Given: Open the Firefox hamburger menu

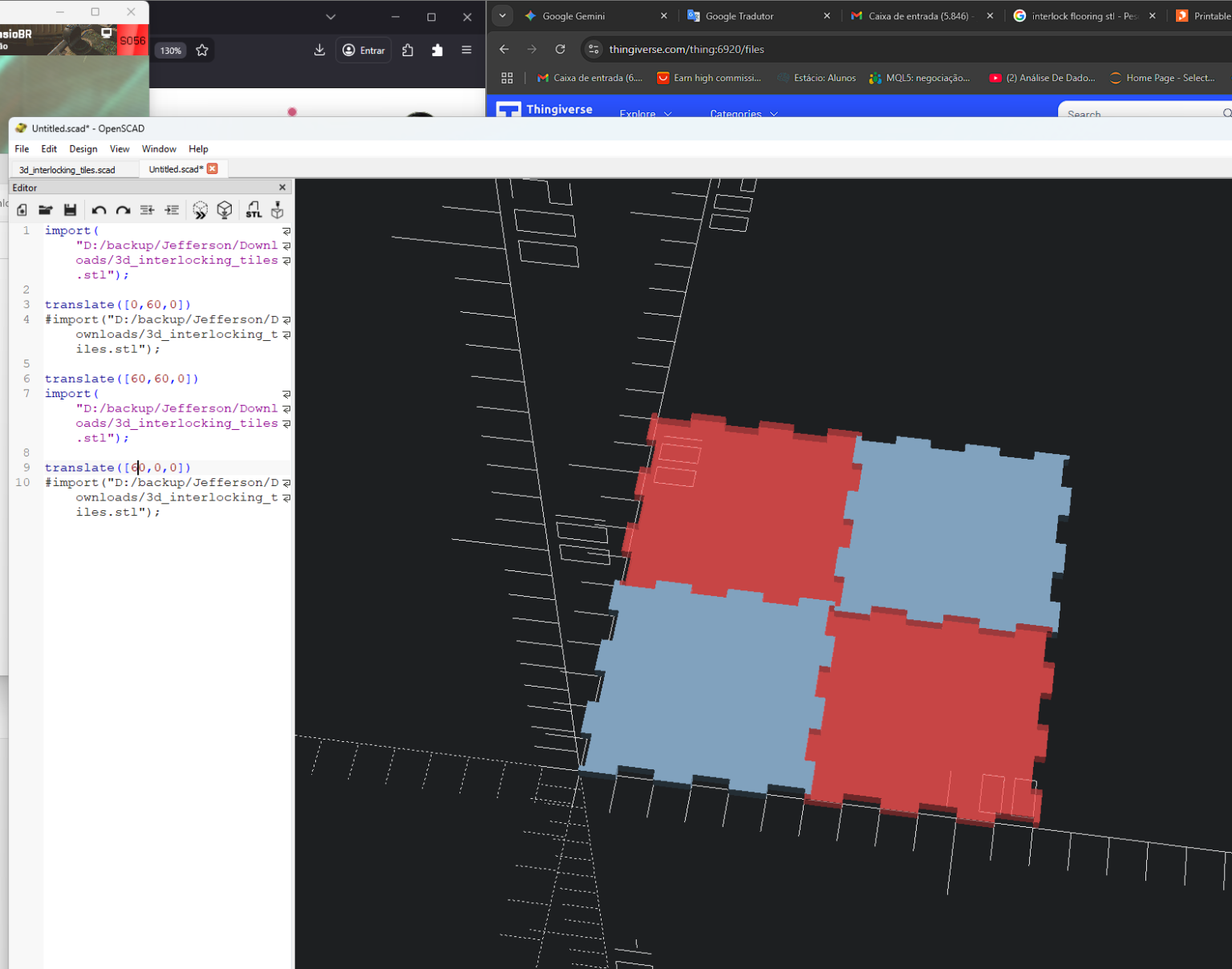Looking at the screenshot, I should pyautogui.click(x=466, y=50).
